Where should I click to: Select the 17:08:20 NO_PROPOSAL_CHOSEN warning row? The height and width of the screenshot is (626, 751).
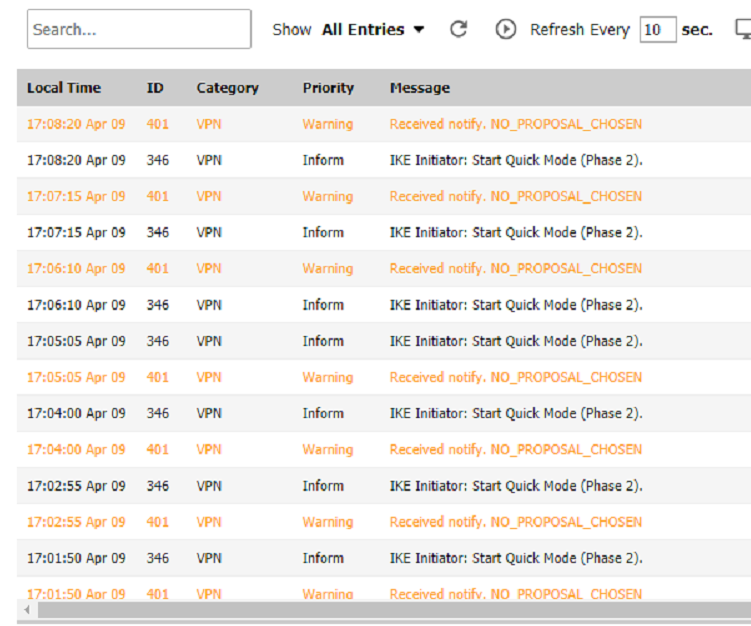pos(515,124)
